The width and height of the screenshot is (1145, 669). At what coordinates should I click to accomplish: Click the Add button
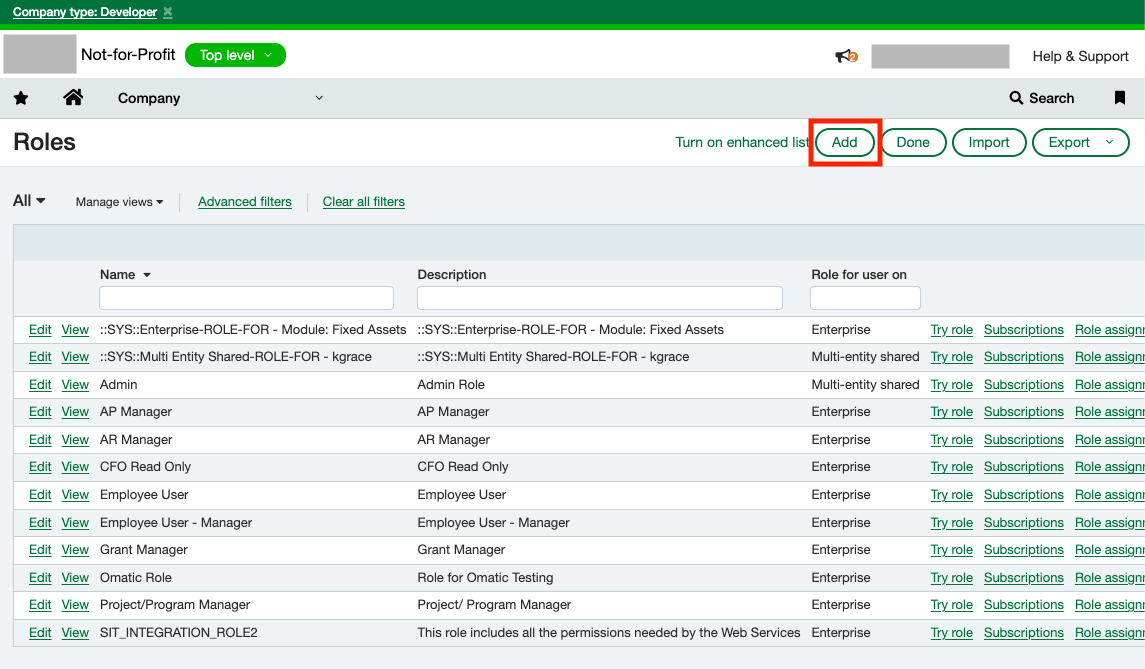click(x=845, y=142)
